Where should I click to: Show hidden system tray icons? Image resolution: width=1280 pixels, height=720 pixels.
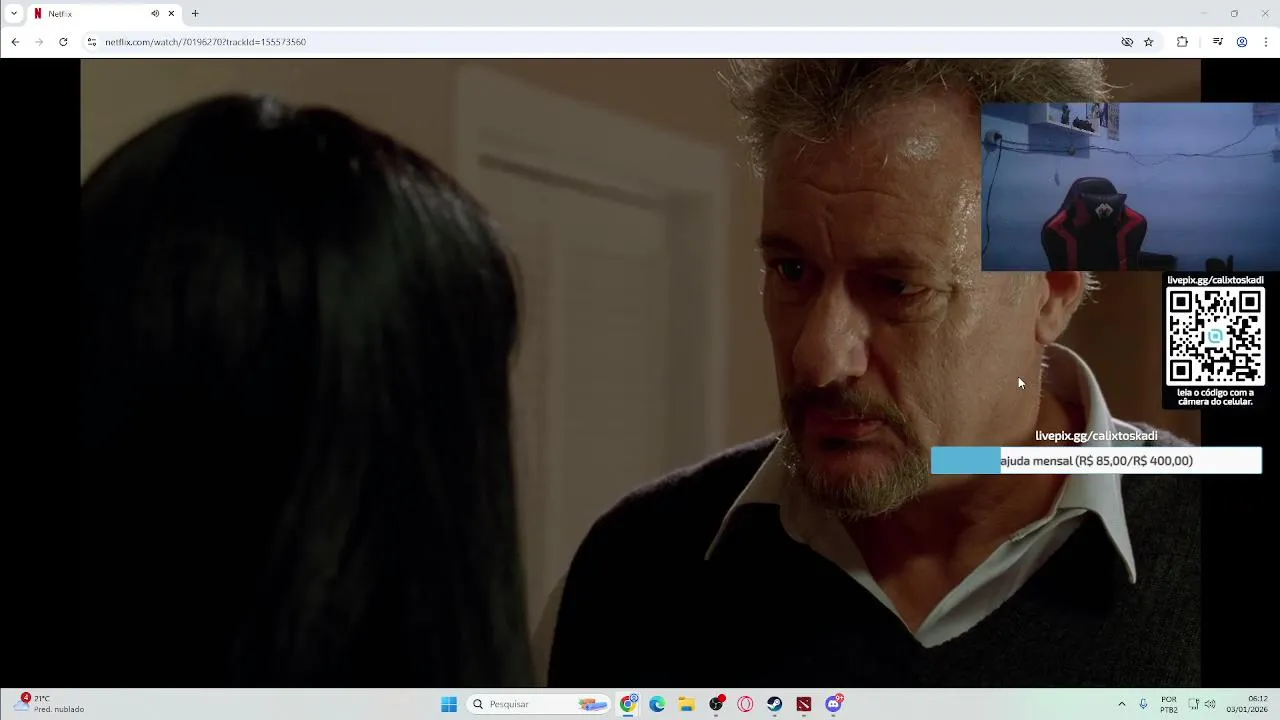[1121, 704]
